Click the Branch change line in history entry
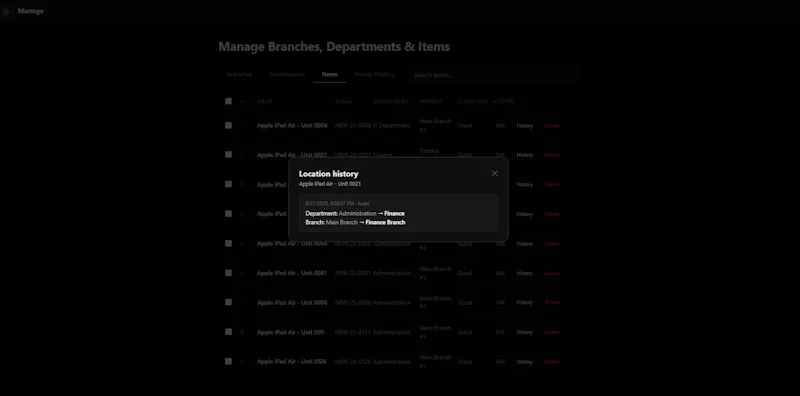The height and width of the screenshot is (396, 800). pos(356,222)
